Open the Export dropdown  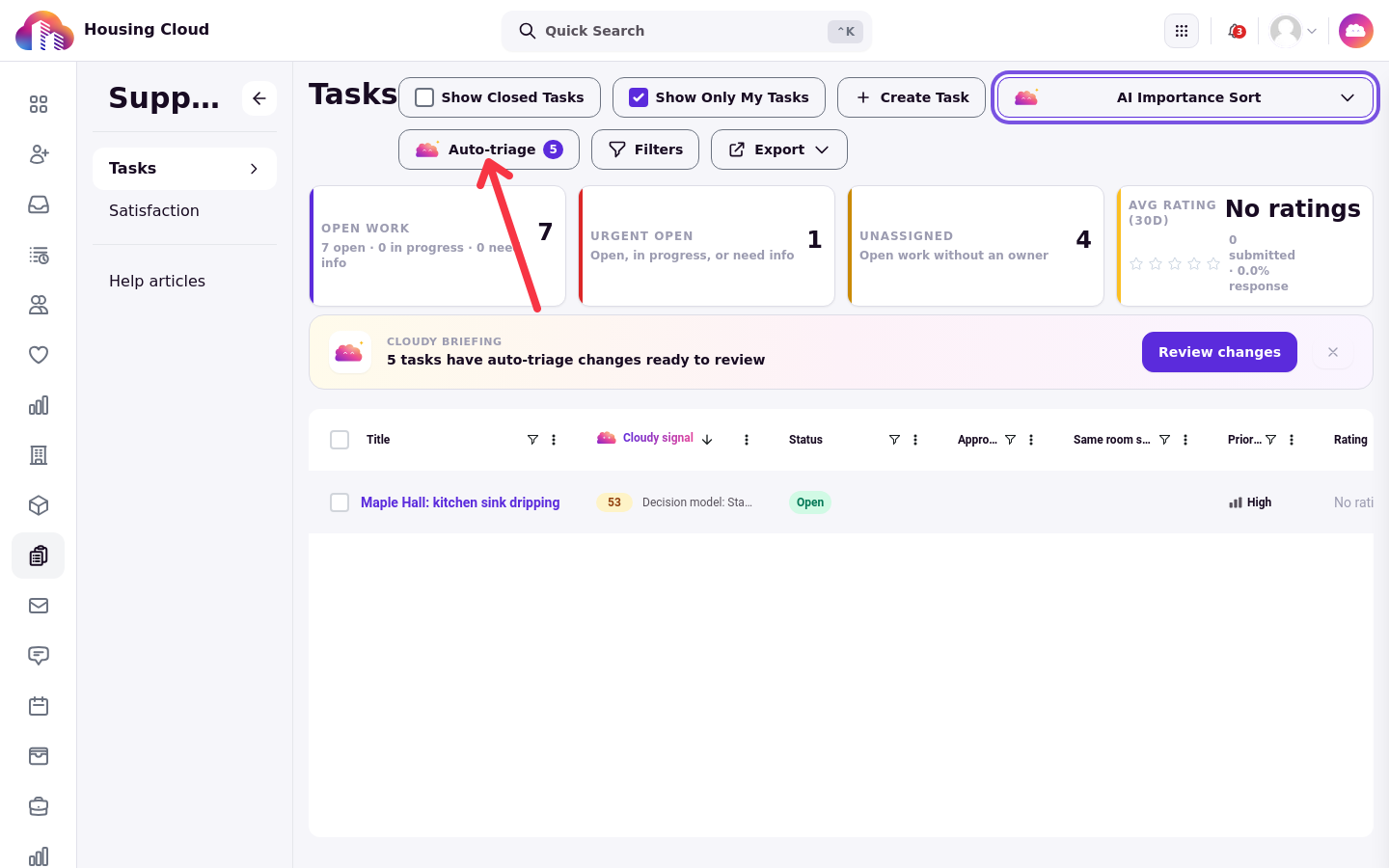[x=779, y=149]
